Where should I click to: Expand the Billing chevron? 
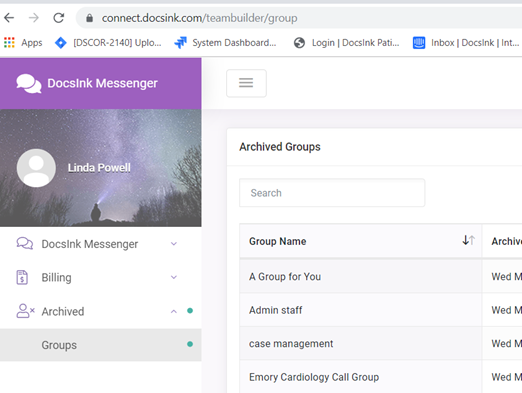pyautogui.click(x=174, y=277)
